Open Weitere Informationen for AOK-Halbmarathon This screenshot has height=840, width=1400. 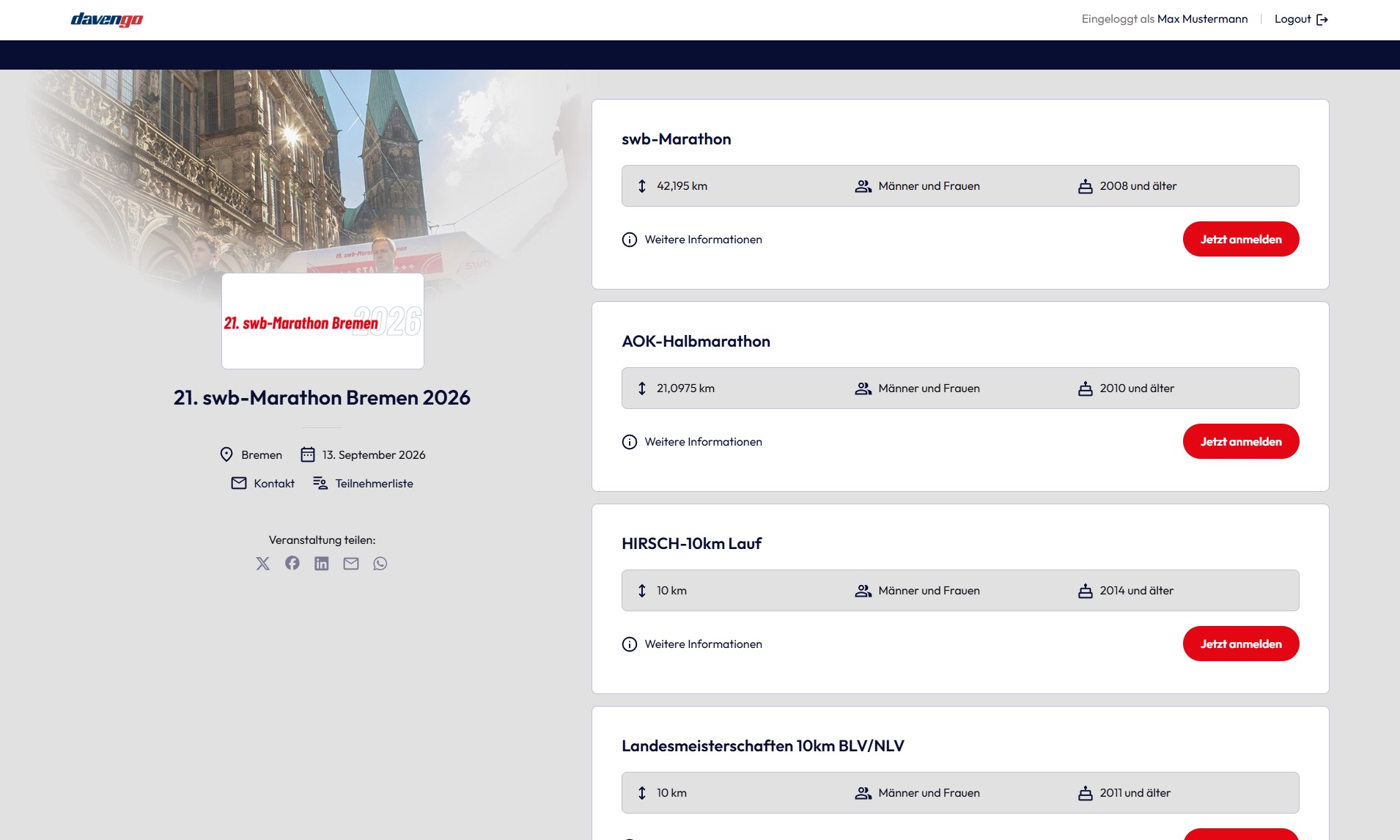703,441
